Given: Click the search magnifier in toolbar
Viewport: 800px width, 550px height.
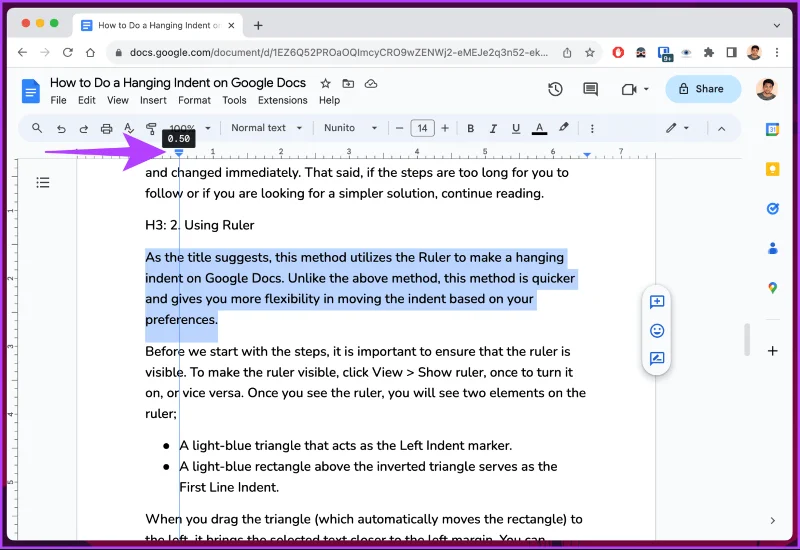Looking at the screenshot, I should click(x=37, y=128).
